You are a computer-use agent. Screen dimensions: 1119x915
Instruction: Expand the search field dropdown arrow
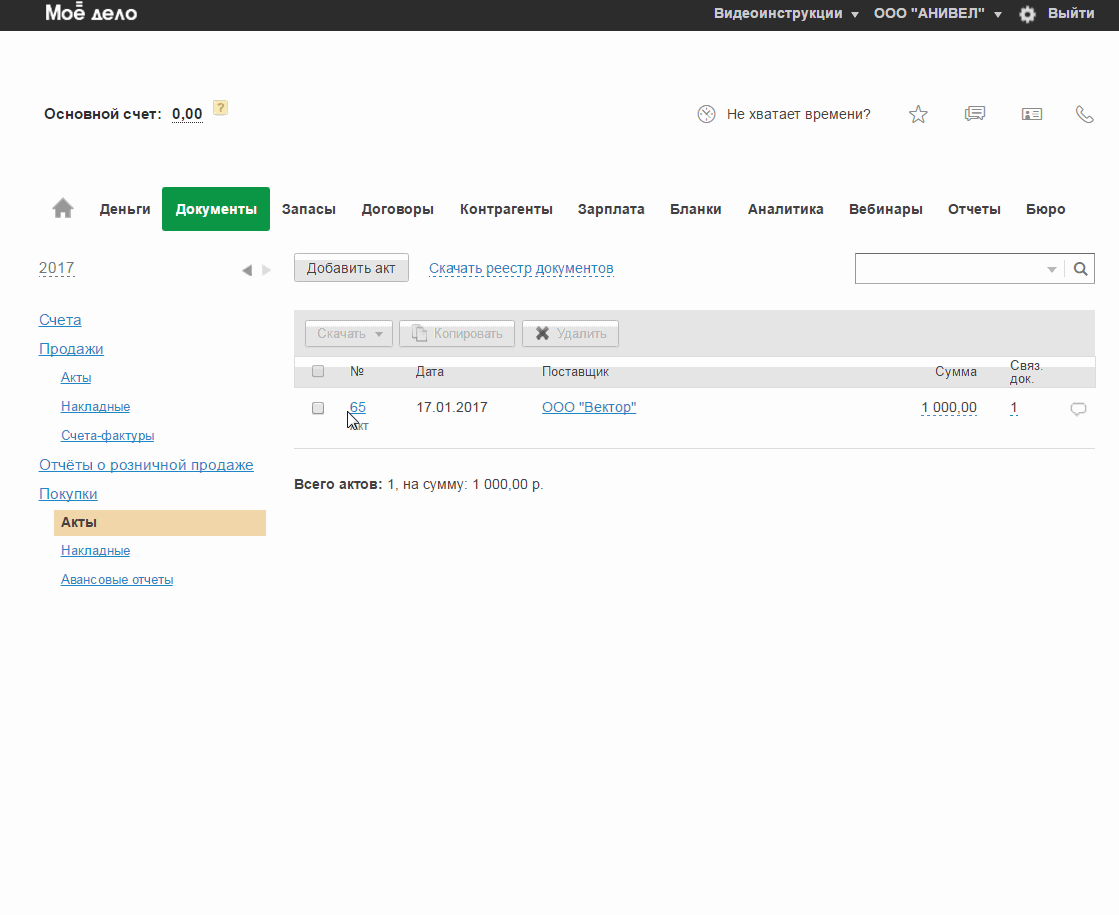click(x=1051, y=269)
